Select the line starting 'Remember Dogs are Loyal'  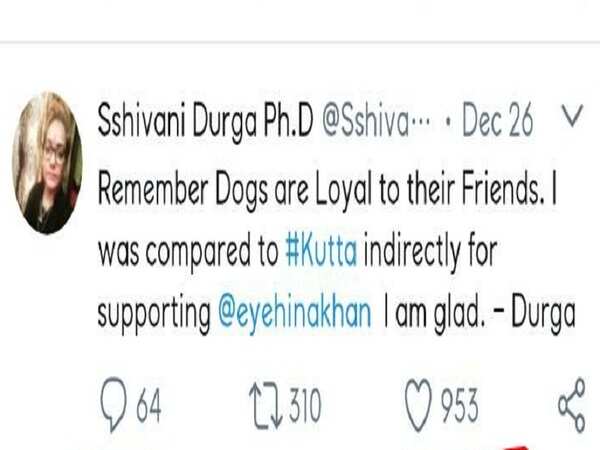tap(327, 190)
